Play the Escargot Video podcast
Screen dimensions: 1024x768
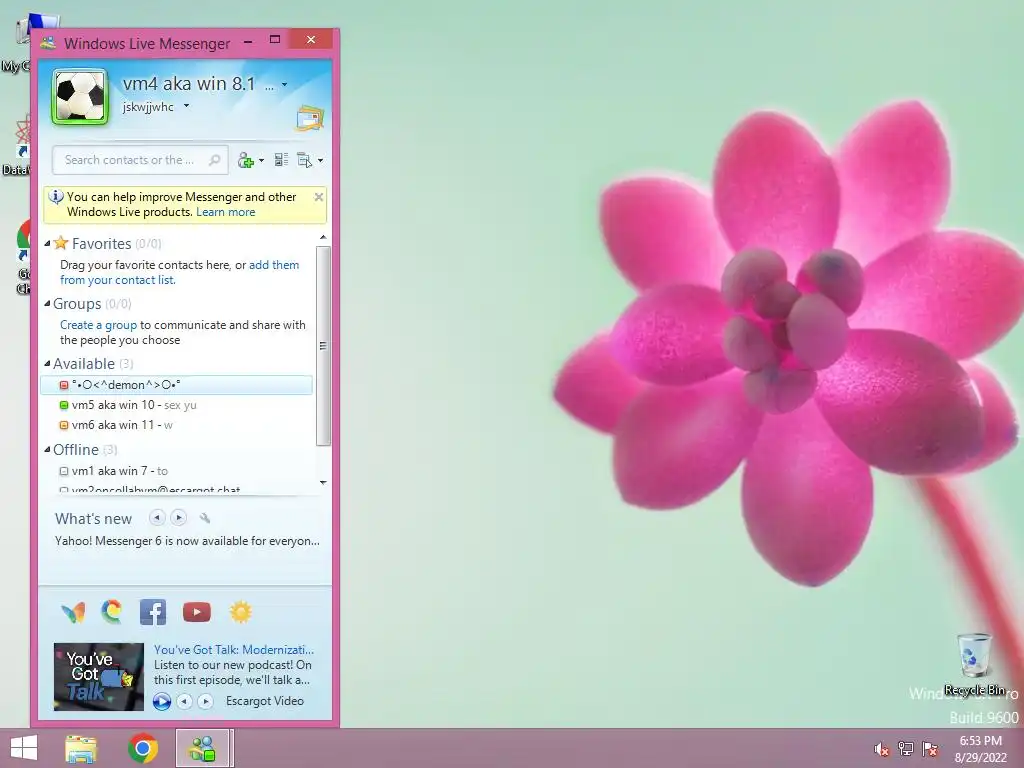[x=161, y=701]
